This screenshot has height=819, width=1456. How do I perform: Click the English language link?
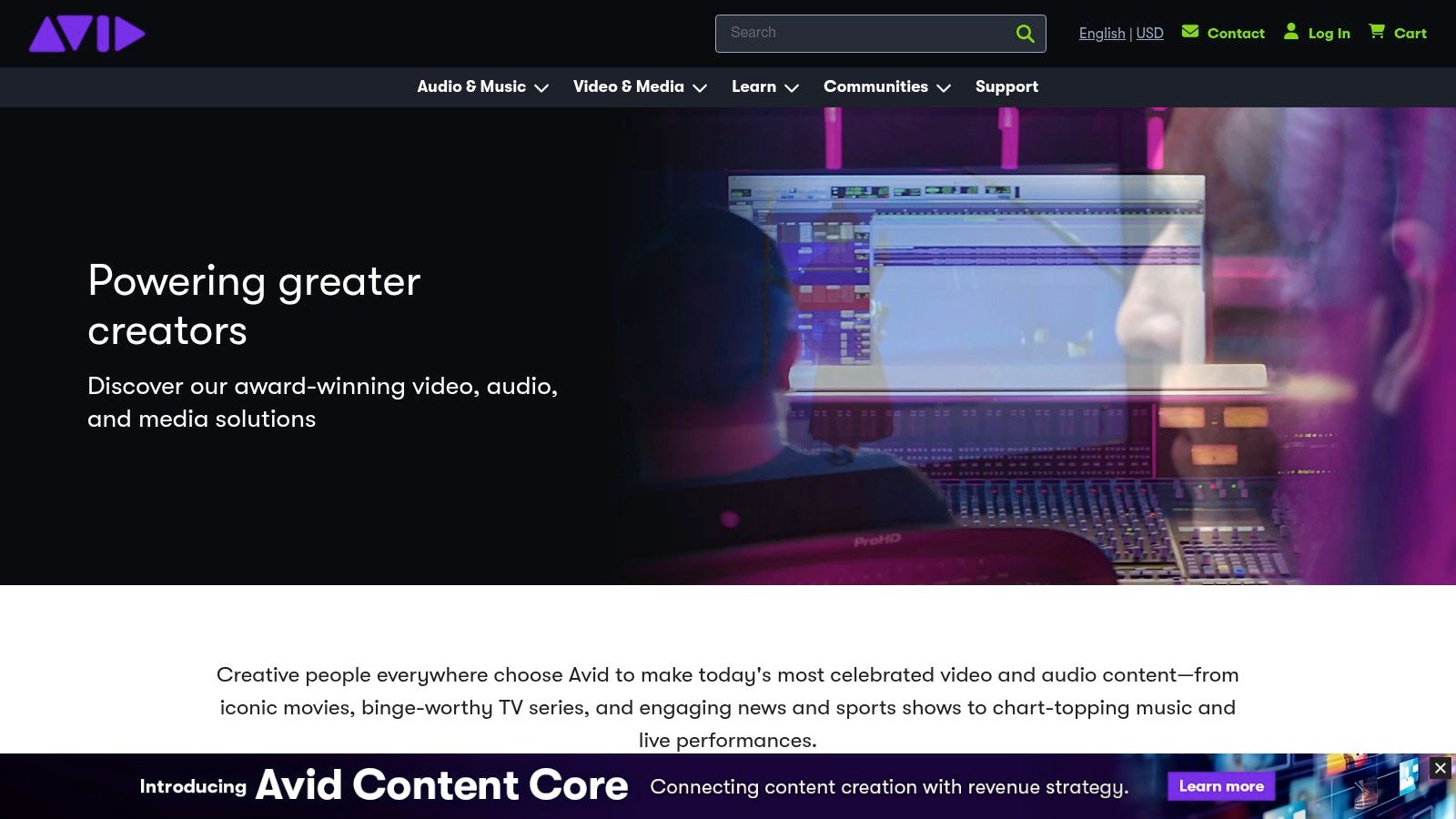pyautogui.click(x=1101, y=33)
